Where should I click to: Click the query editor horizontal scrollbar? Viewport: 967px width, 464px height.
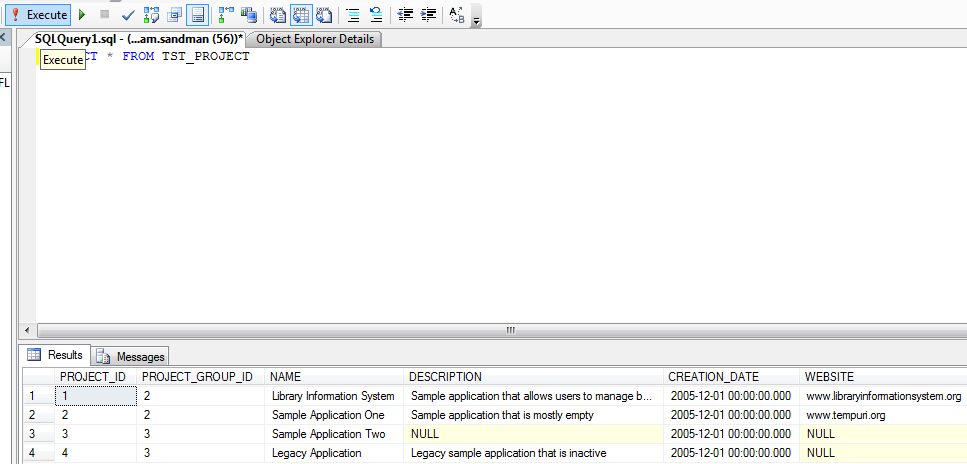[x=510, y=330]
